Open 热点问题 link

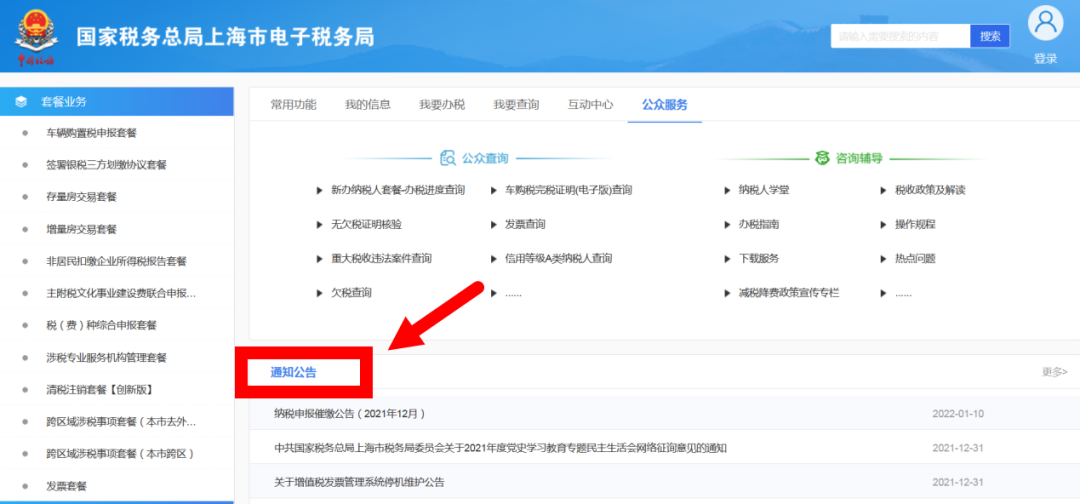point(915,259)
